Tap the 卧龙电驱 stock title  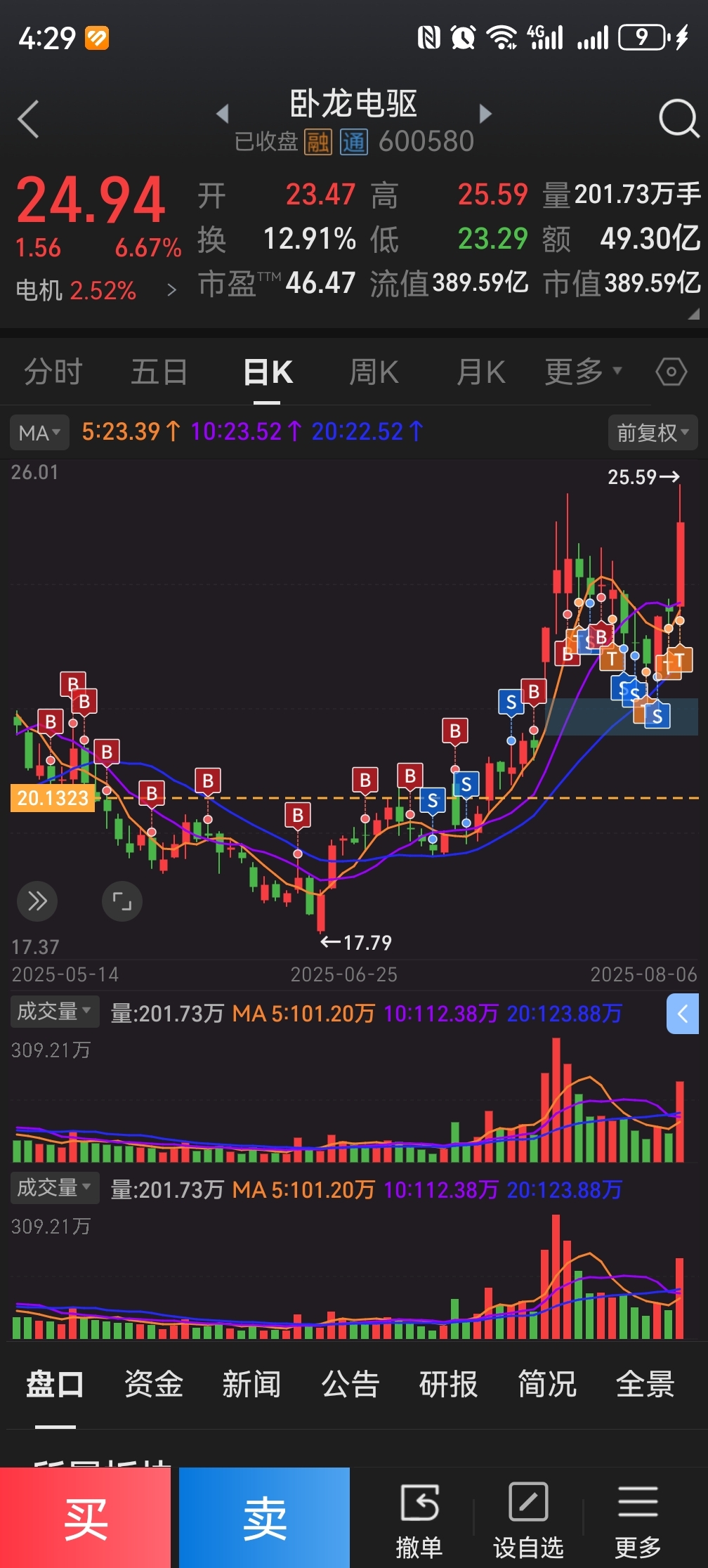[x=353, y=104]
